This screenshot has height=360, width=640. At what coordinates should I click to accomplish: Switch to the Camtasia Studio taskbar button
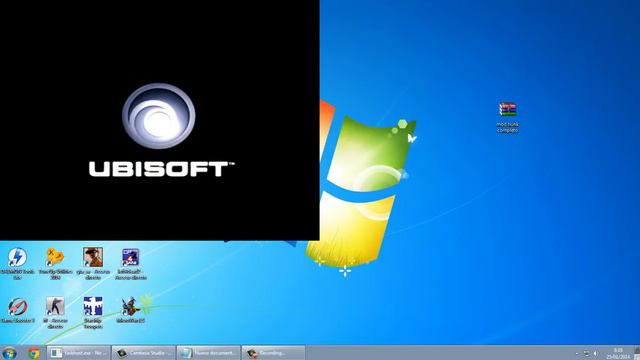(144, 353)
